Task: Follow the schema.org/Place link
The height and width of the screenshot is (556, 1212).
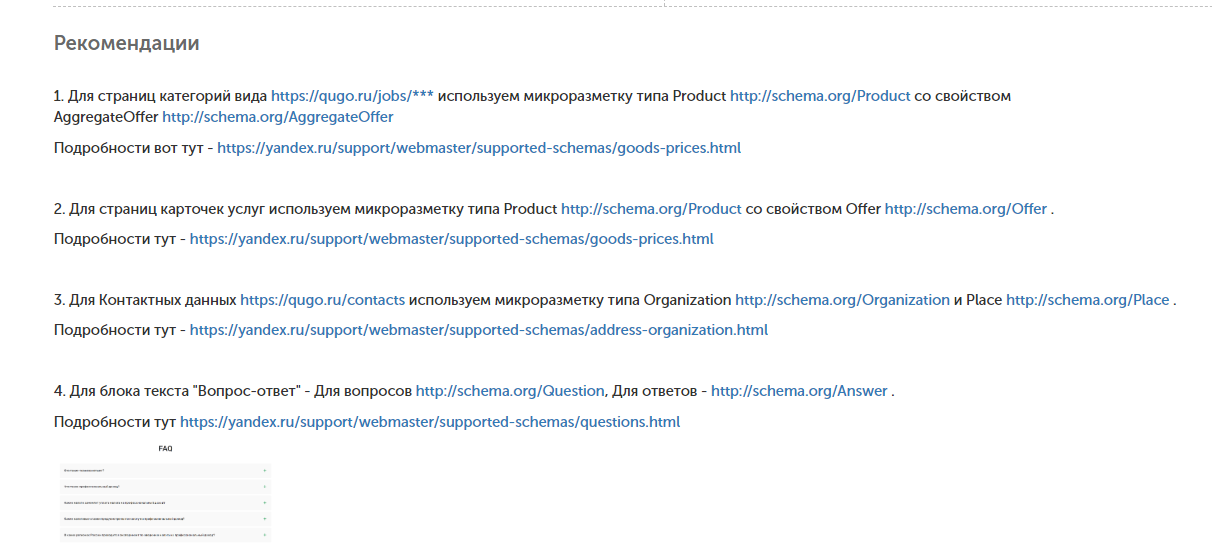Action: (1087, 300)
